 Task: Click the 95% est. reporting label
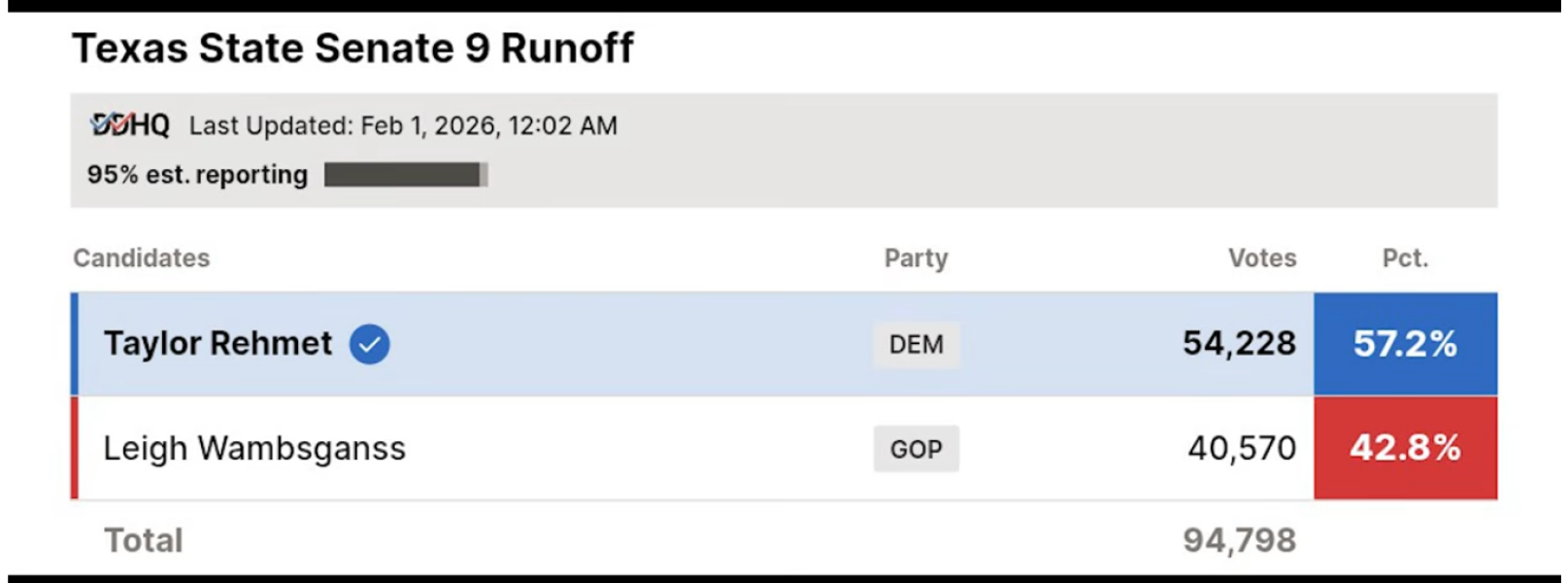click(197, 175)
